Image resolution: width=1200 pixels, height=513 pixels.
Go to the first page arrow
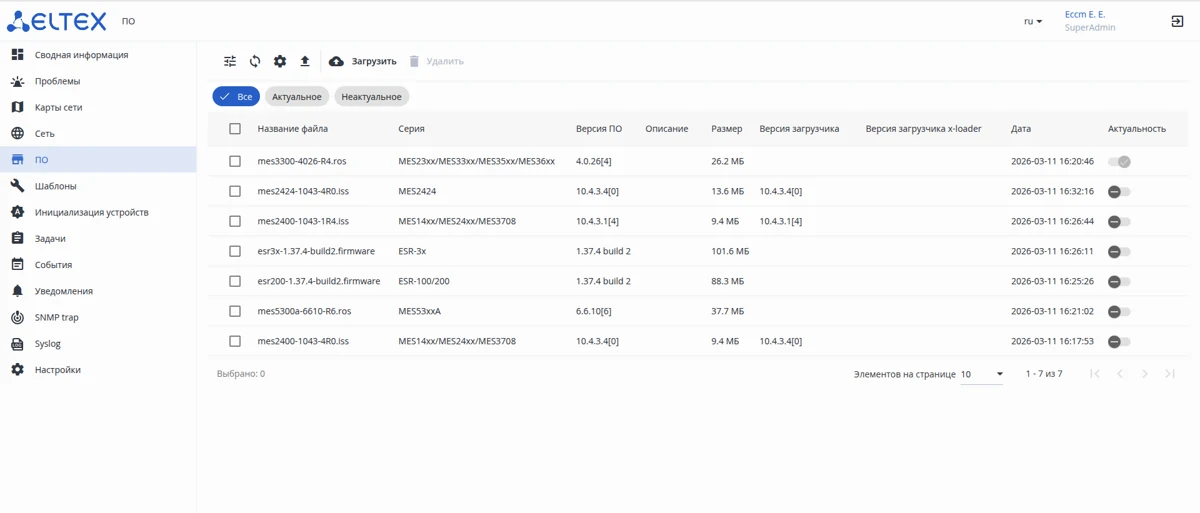pyautogui.click(x=1095, y=374)
